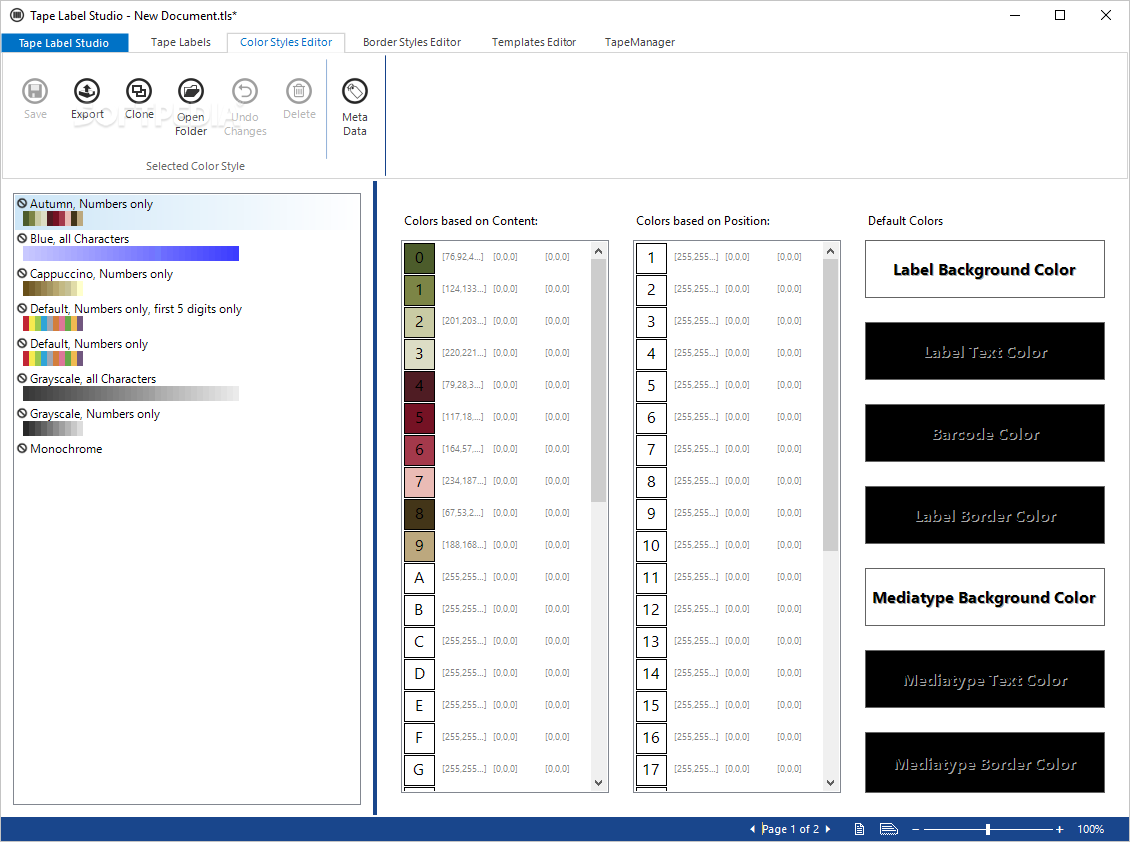The height and width of the screenshot is (842, 1130).
Task: Select Autumn, Numbers only style
Action: click(x=187, y=212)
